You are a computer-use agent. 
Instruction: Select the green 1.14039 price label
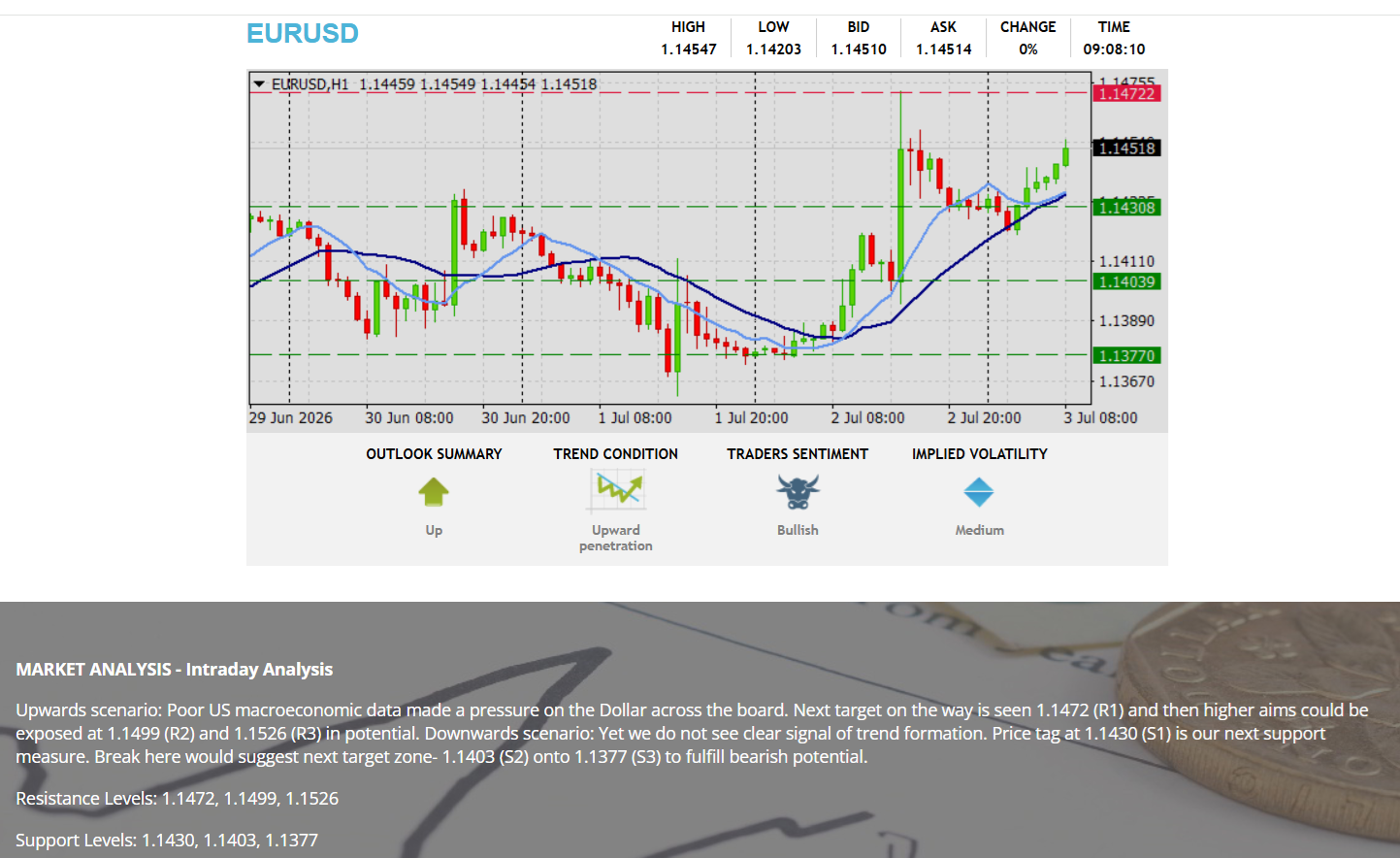pos(1126,282)
